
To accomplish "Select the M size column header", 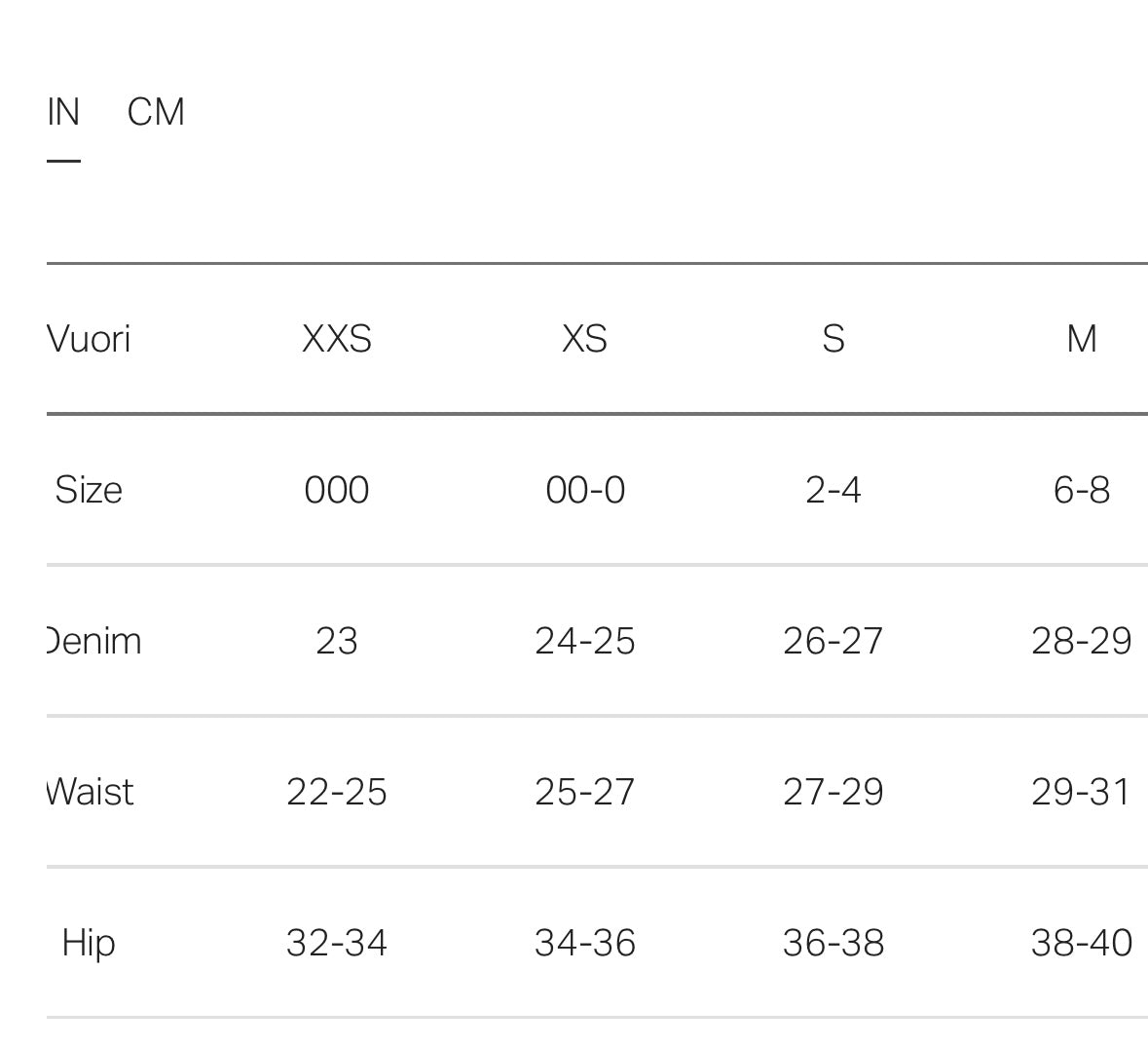I will pyautogui.click(x=1082, y=339).
